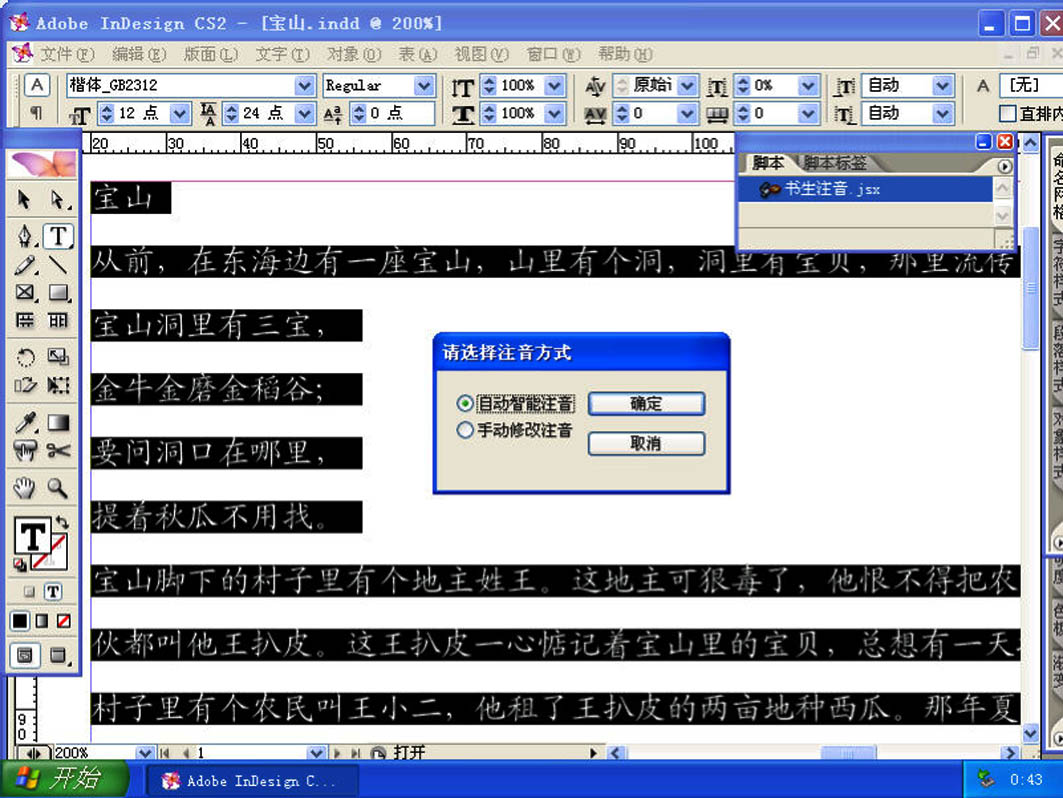Viewport: 1063px width, 798px height.
Task: Select the Rotate tool
Action: (25, 357)
